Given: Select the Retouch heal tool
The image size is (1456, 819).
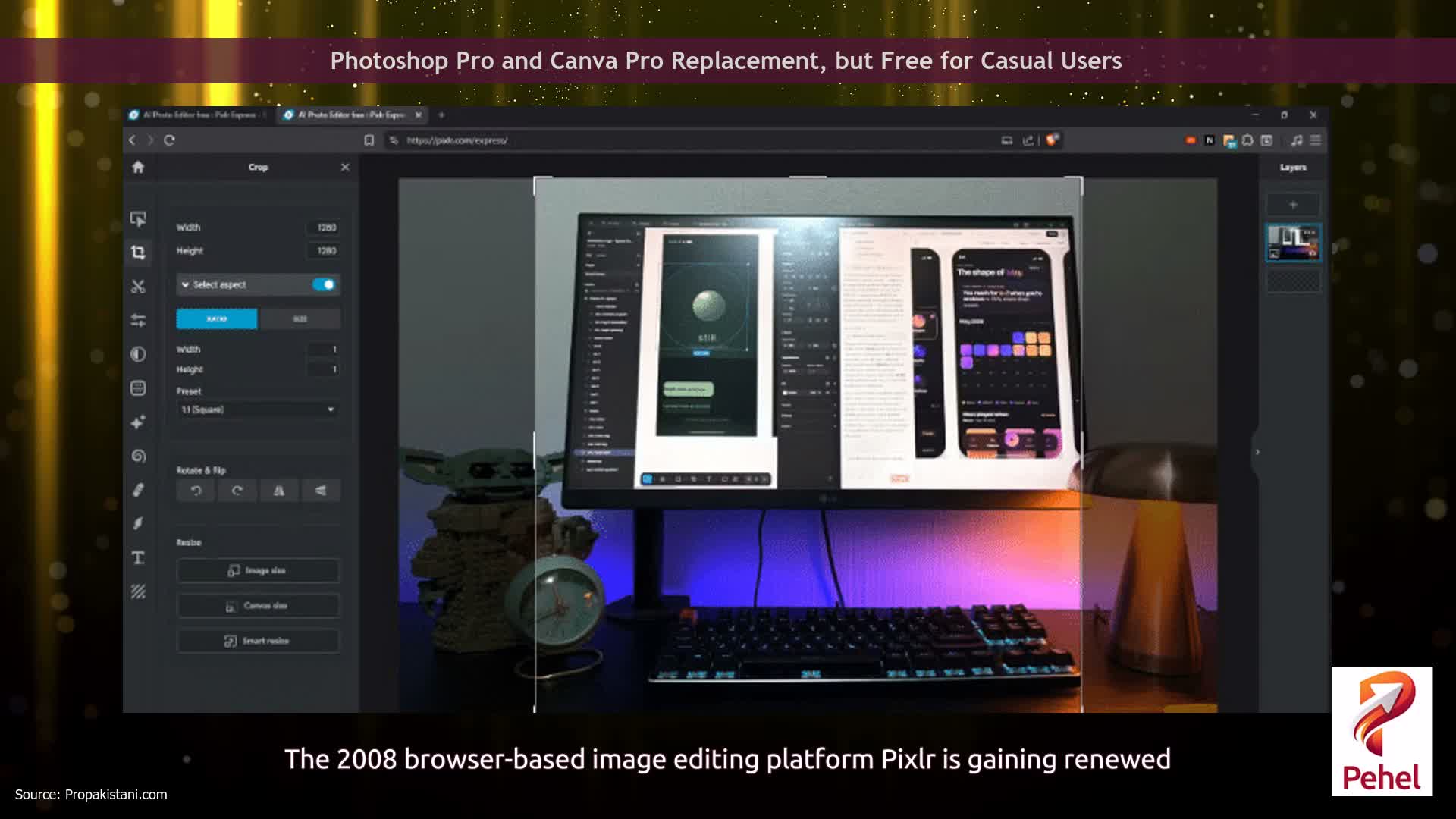Looking at the screenshot, I should pyautogui.click(x=138, y=490).
